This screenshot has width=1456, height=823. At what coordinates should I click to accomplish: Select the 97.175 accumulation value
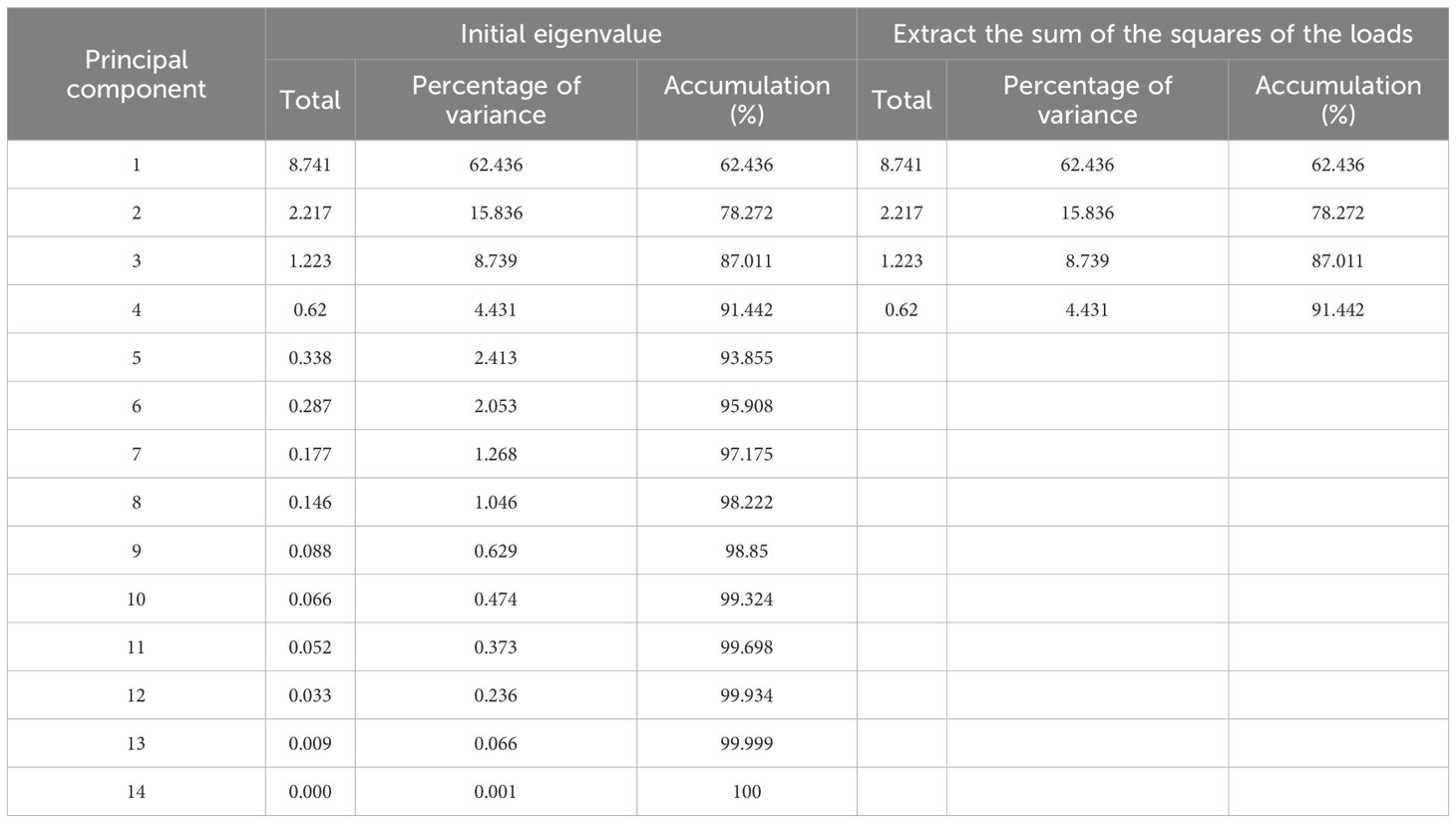(746, 454)
